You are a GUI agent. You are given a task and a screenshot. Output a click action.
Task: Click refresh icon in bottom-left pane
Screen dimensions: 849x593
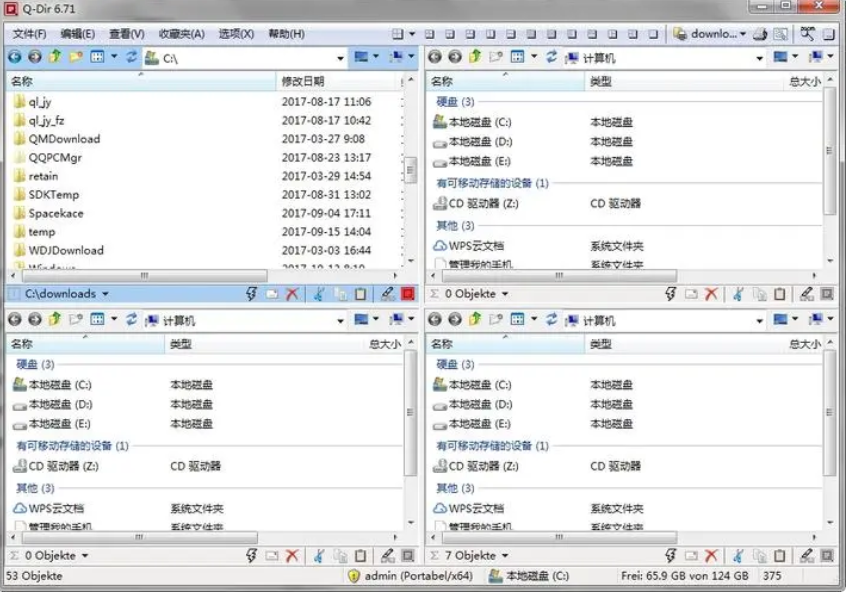(132, 320)
